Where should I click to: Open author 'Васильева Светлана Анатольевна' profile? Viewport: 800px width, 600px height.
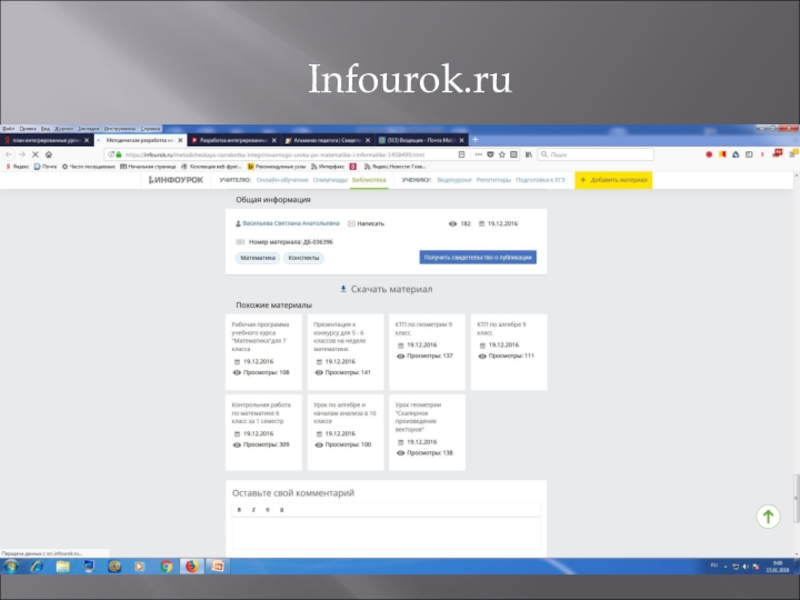point(291,223)
